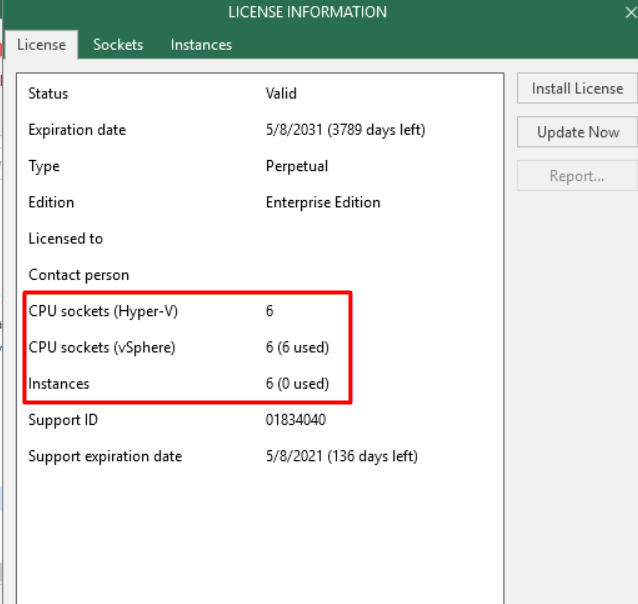The height and width of the screenshot is (604, 638).
Task: Select the License tab
Action: pos(41,45)
